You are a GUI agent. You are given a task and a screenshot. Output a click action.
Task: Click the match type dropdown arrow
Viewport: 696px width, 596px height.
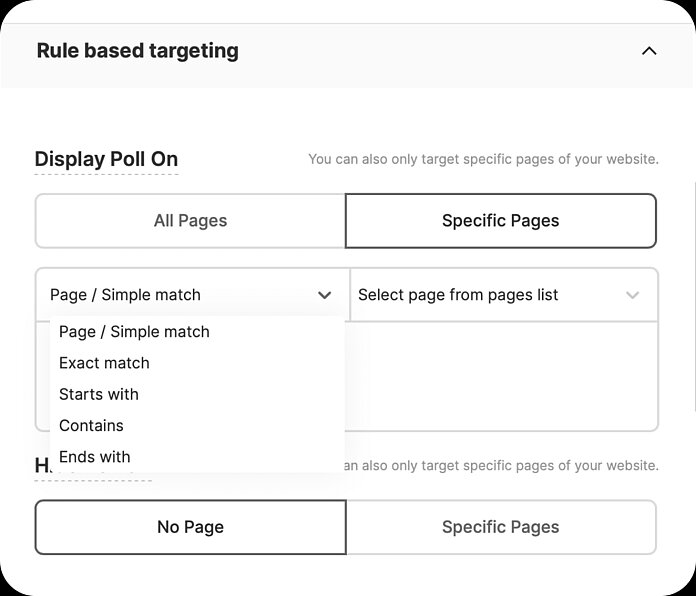tap(324, 295)
